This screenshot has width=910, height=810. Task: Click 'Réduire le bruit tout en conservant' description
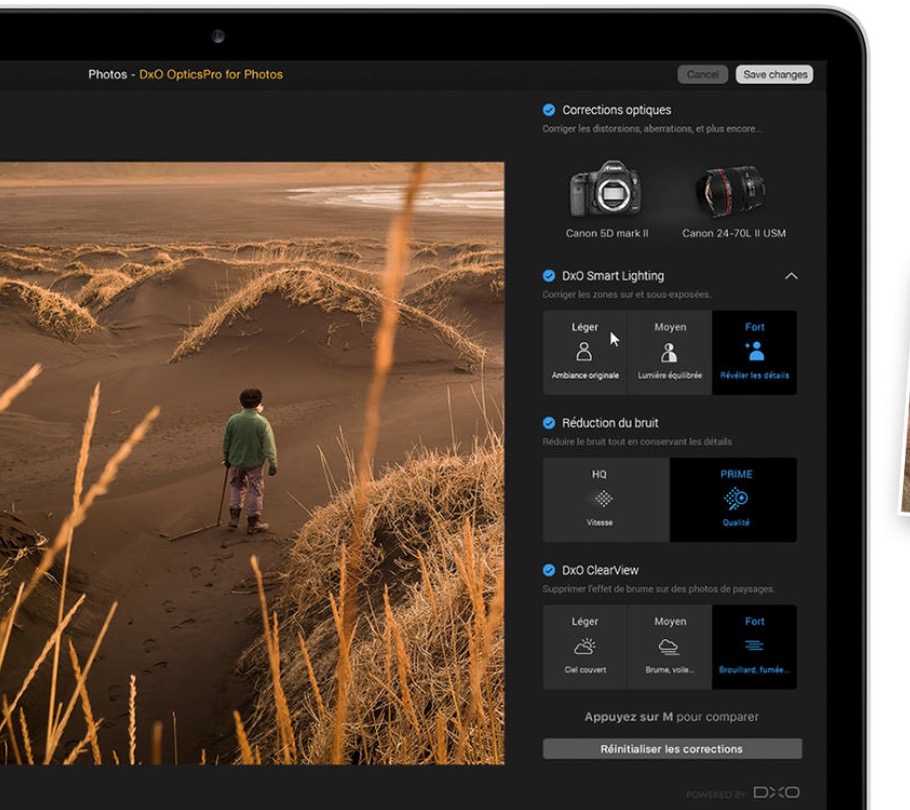[637, 442]
